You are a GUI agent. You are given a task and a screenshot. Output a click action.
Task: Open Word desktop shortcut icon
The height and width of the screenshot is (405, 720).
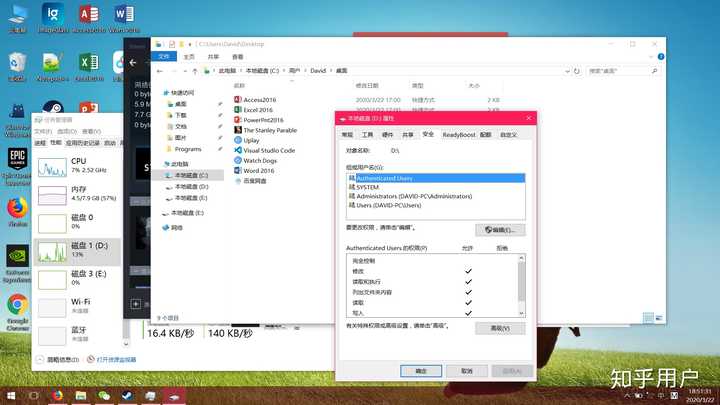tap(124, 18)
